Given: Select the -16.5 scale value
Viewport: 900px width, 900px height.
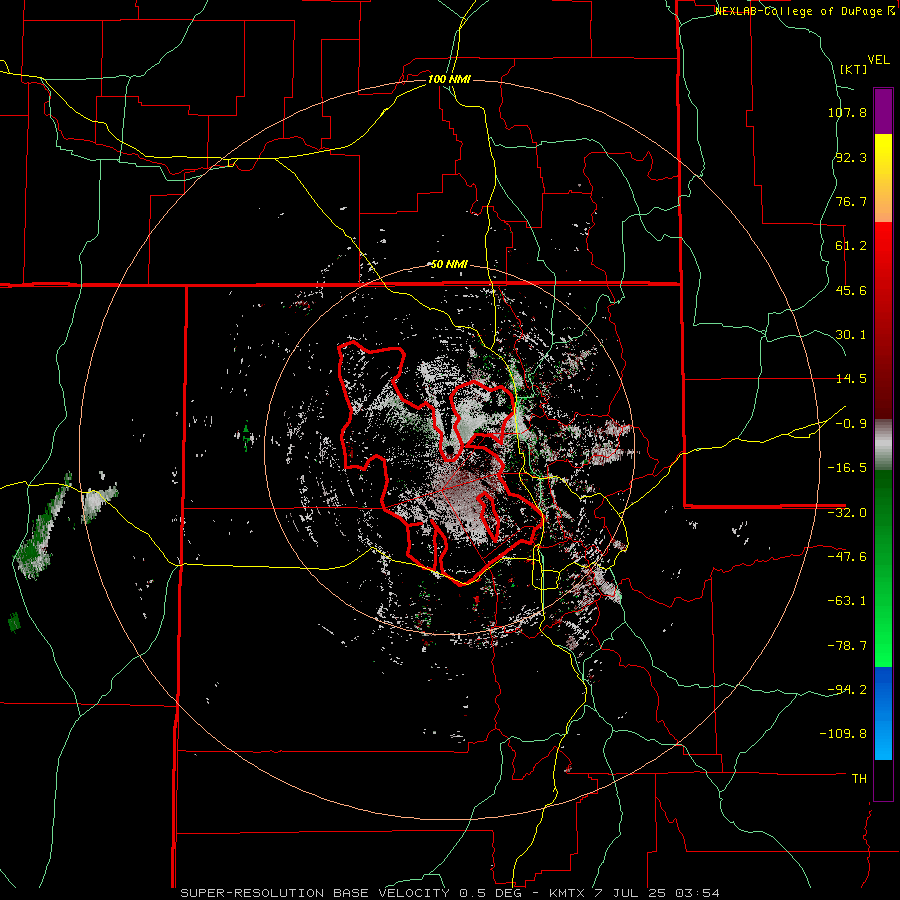Looking at the screenshot, I should click(847, 468).
